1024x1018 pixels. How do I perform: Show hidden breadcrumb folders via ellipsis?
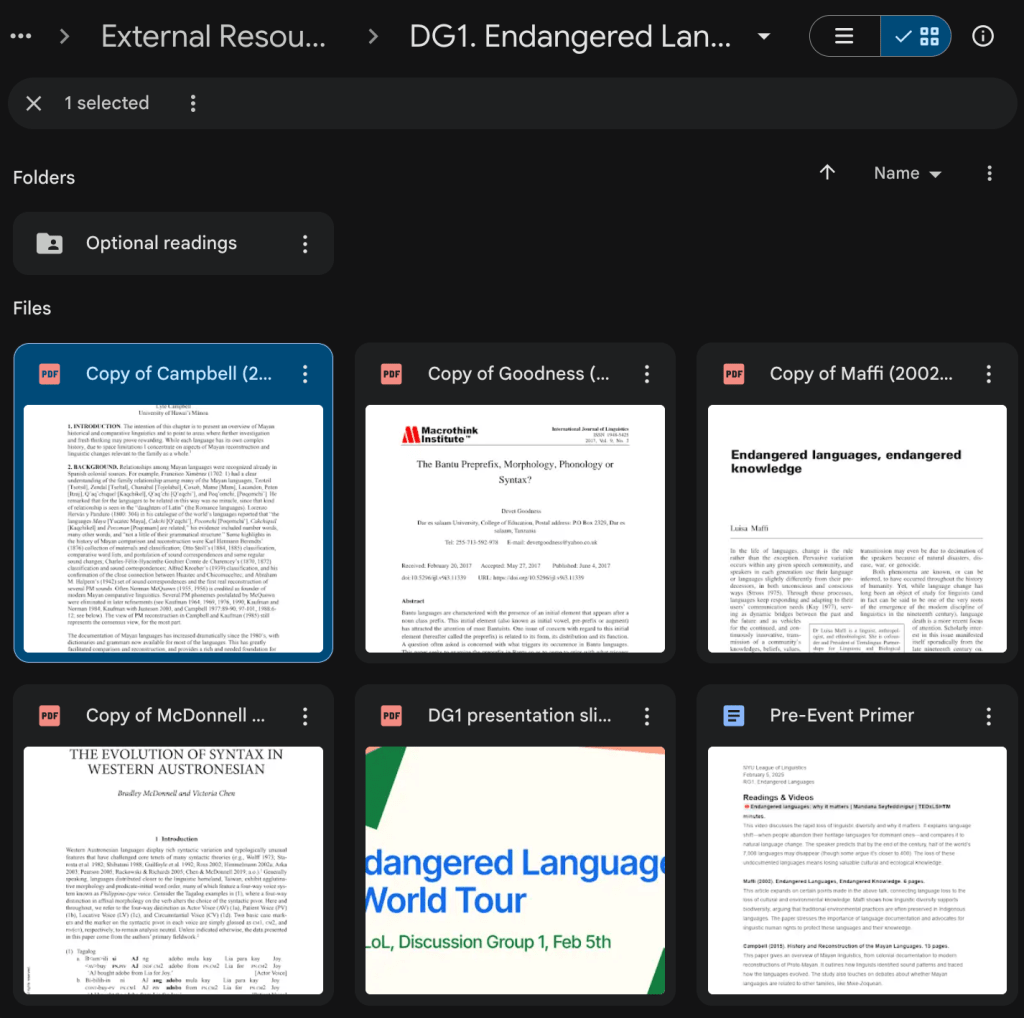click(21, 37)
